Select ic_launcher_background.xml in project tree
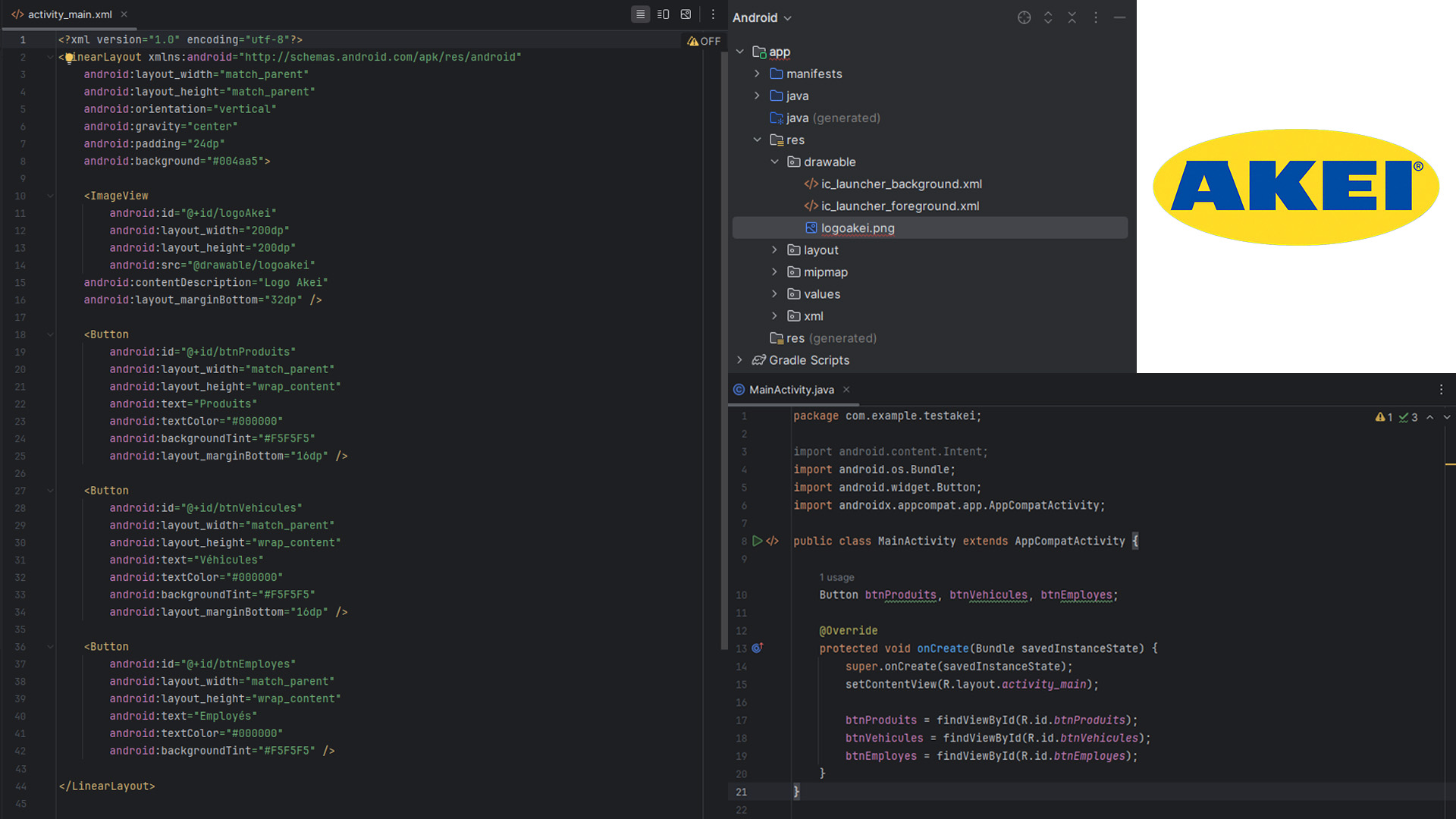Viewport: 1456px width, 819px height. (901, 184)
